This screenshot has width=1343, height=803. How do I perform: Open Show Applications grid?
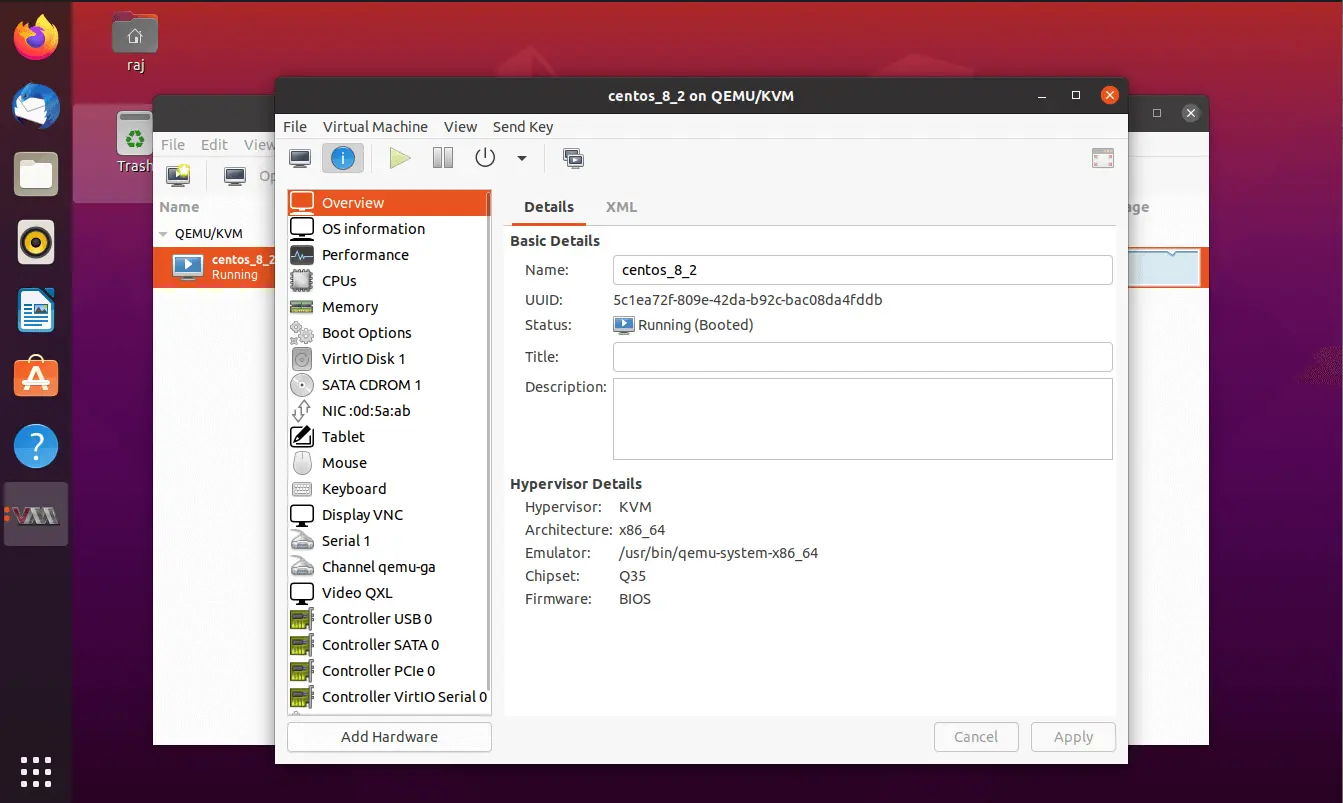coord(36,771)
